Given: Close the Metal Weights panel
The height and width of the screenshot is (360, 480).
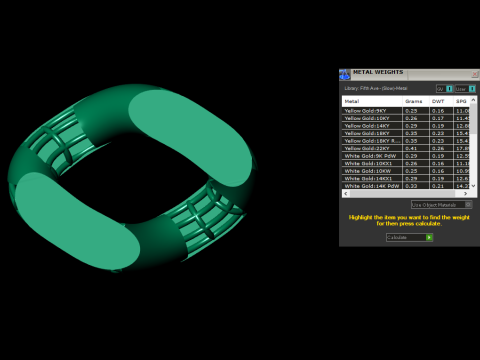Looking at the screenshot, I should coord(475,74).
